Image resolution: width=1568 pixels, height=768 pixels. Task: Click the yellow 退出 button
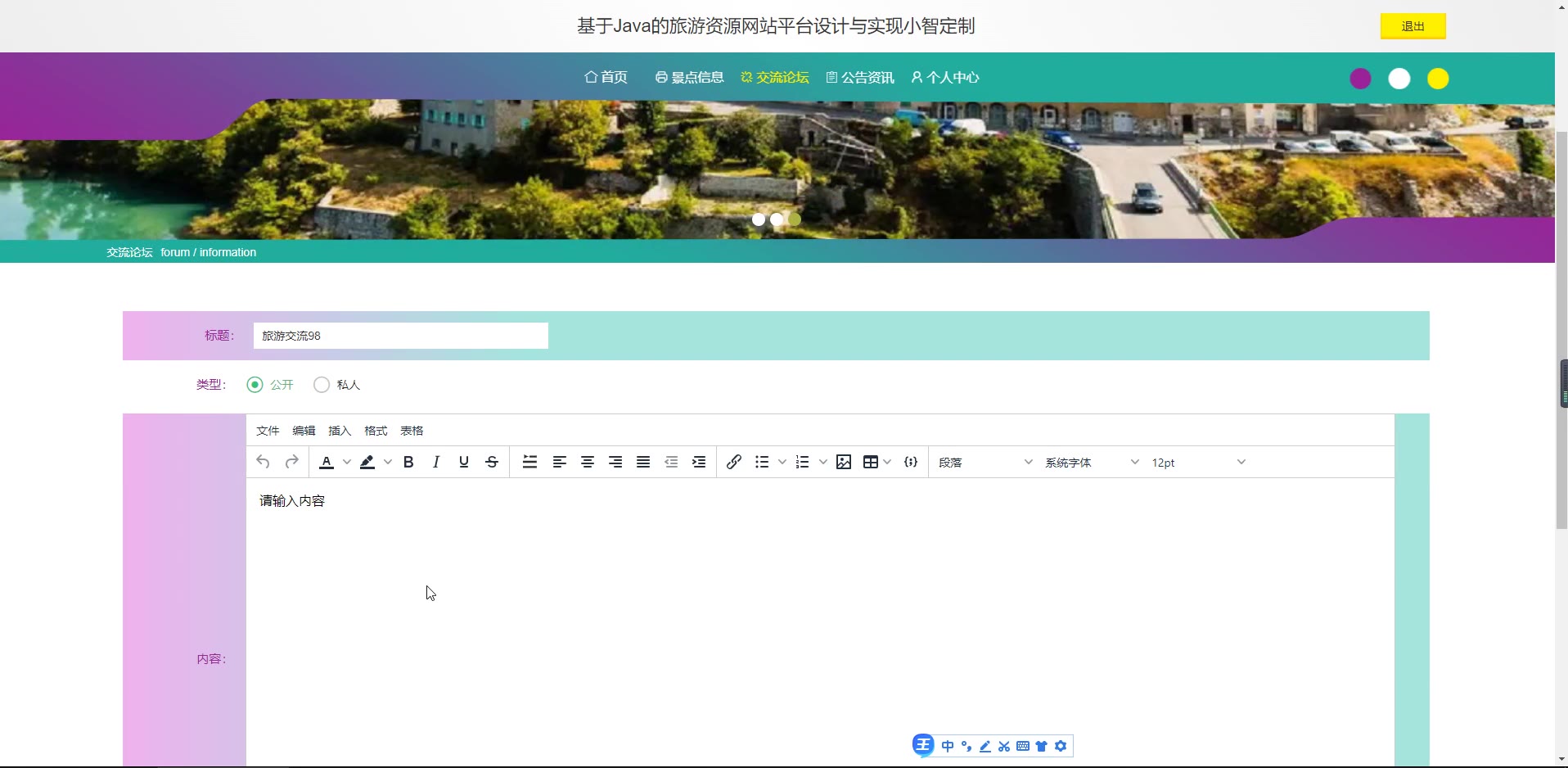[x=1413, y=26]
